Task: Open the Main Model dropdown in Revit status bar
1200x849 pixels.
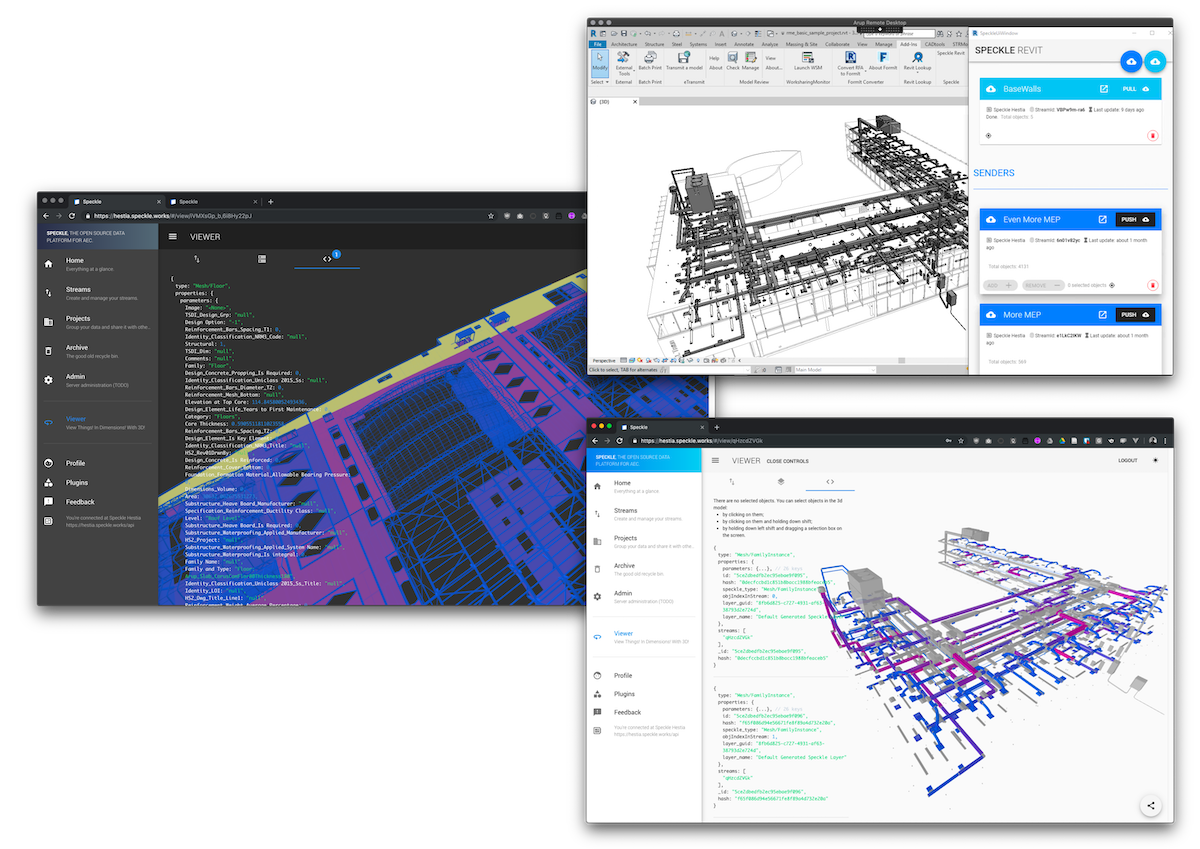Action: [832, 370]
